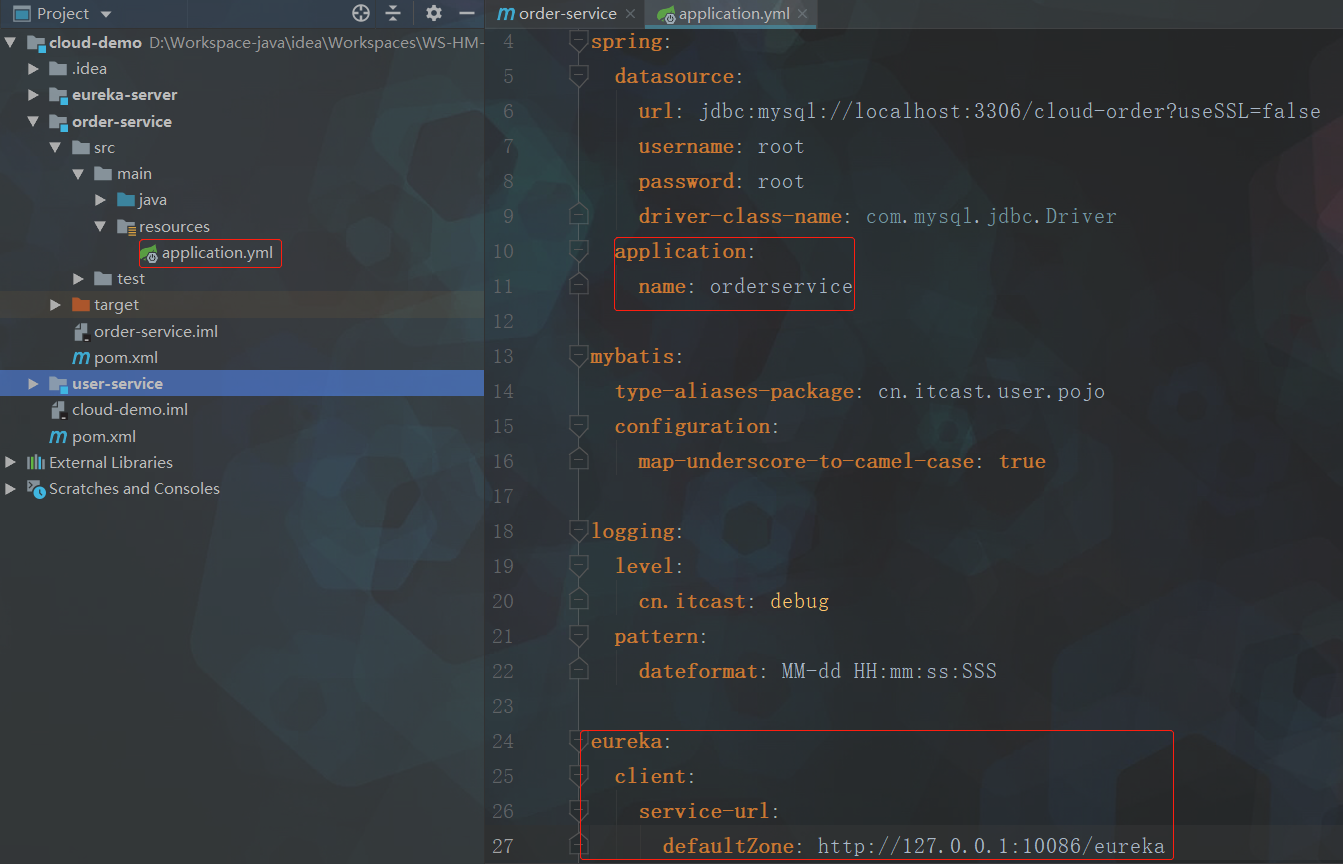Fold the datasource block on line 5
Image resolution: width=1343 pixels, height=864 pixels.
pyautogui.click(x=578, y=76)
